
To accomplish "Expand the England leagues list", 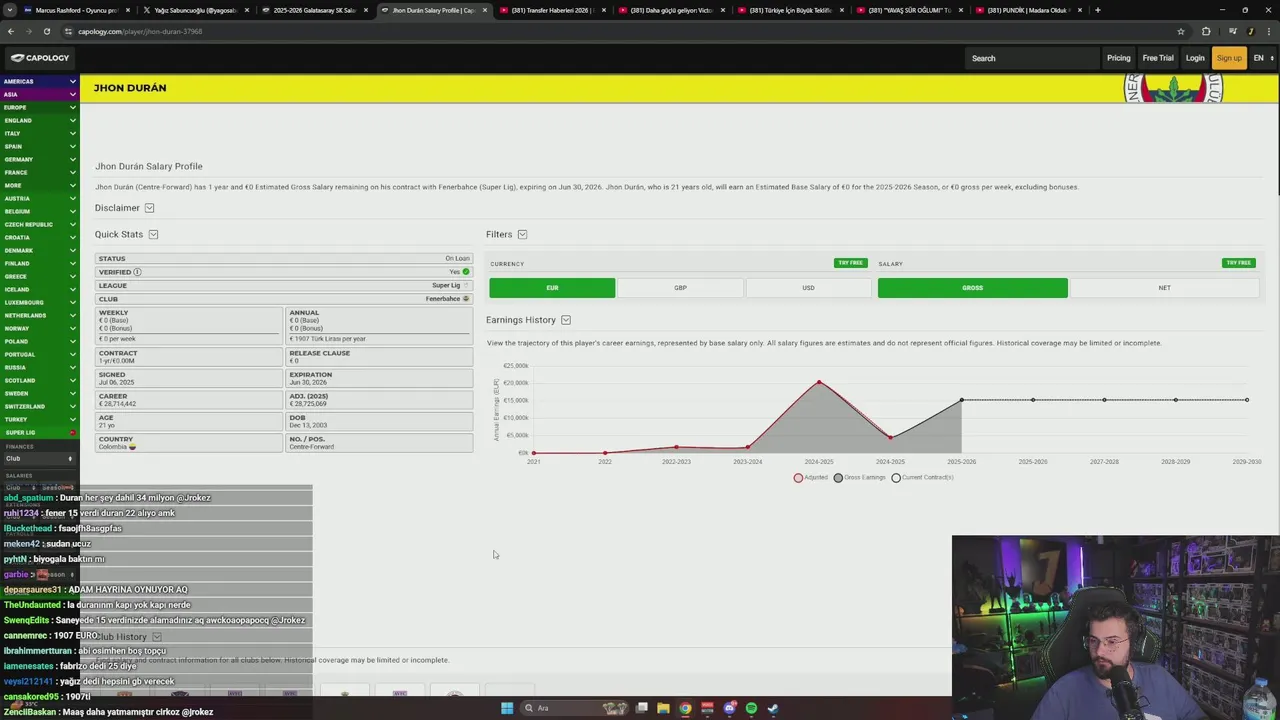I will point(39,120).
